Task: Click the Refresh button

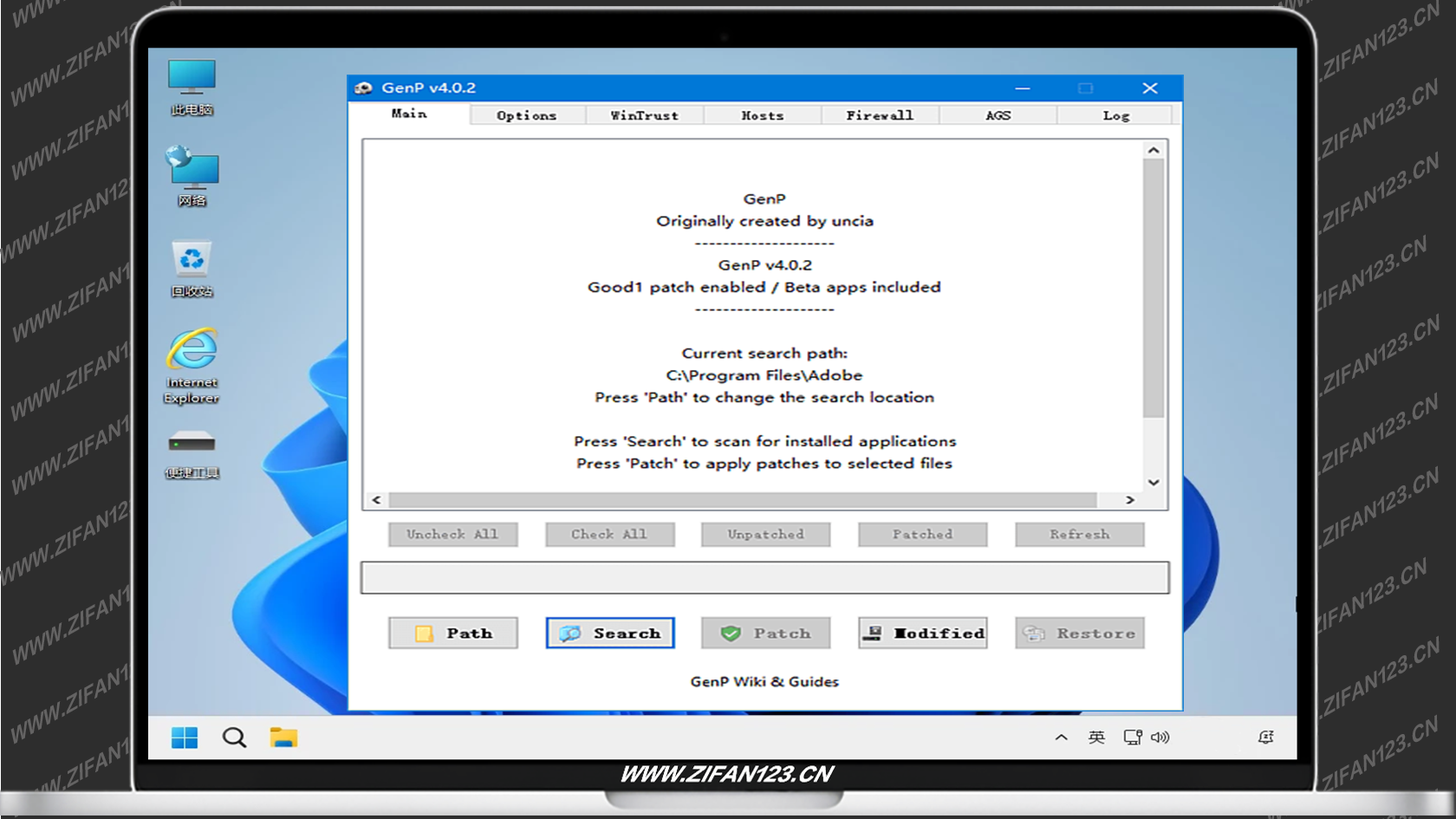Action: pos(1080,534)
